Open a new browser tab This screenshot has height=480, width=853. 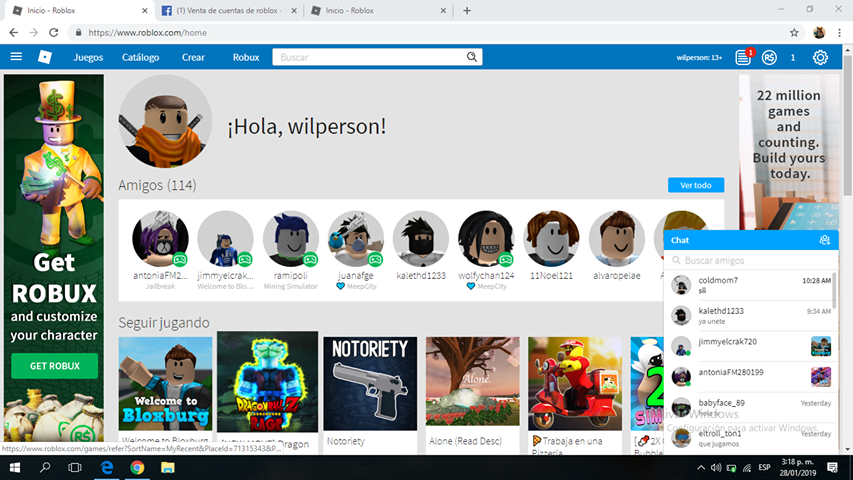coord(467,10)
